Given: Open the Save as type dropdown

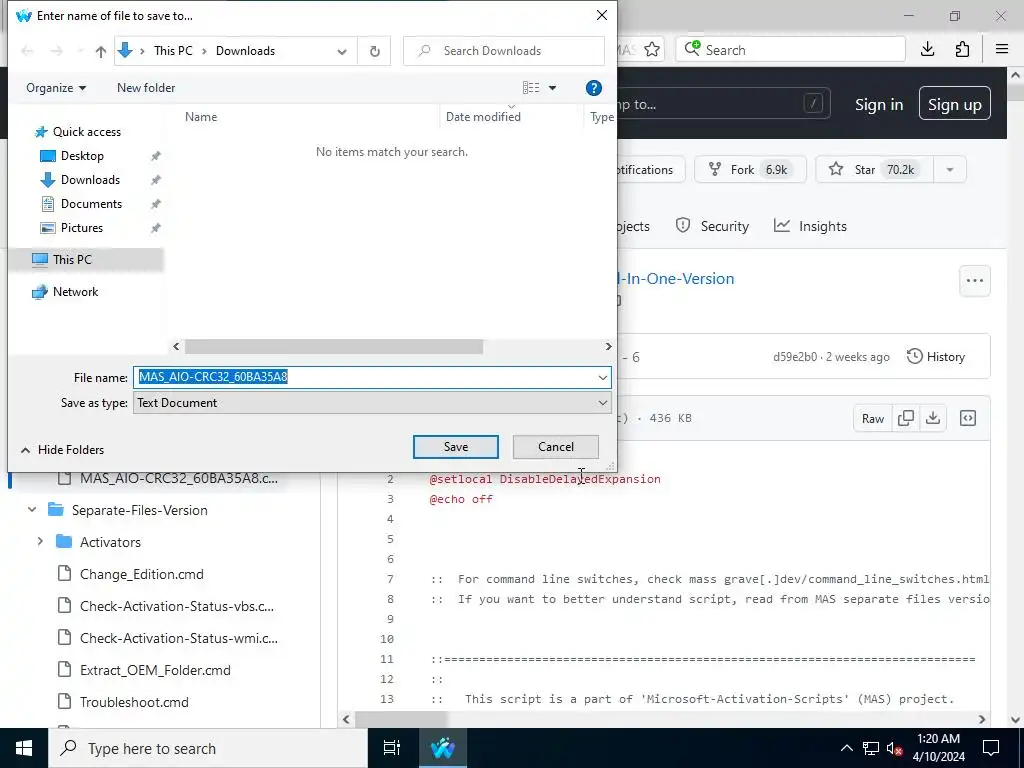Looking at the screenshot, I should click(x=372, y=403).
